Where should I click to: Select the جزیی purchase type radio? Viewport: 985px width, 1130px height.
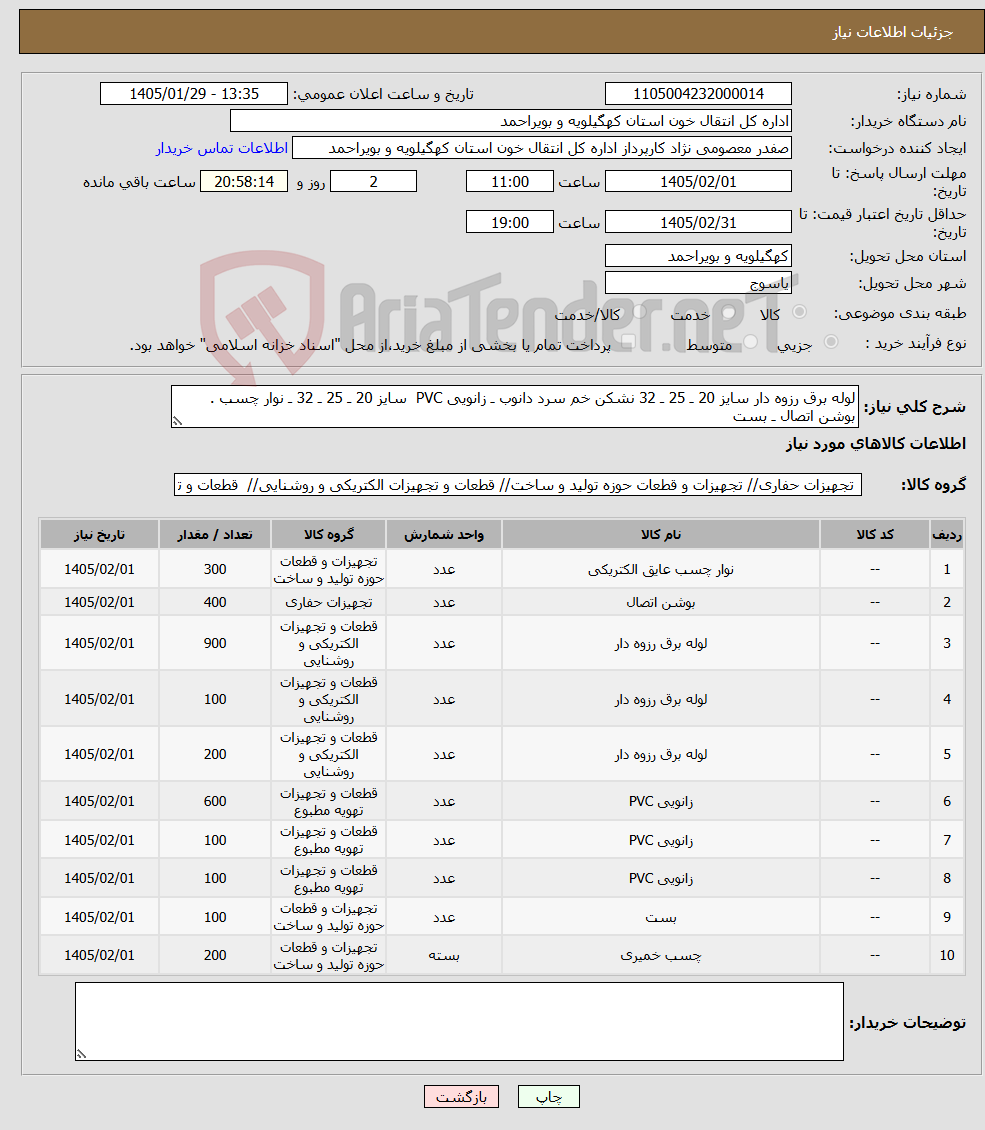[830, 342]
